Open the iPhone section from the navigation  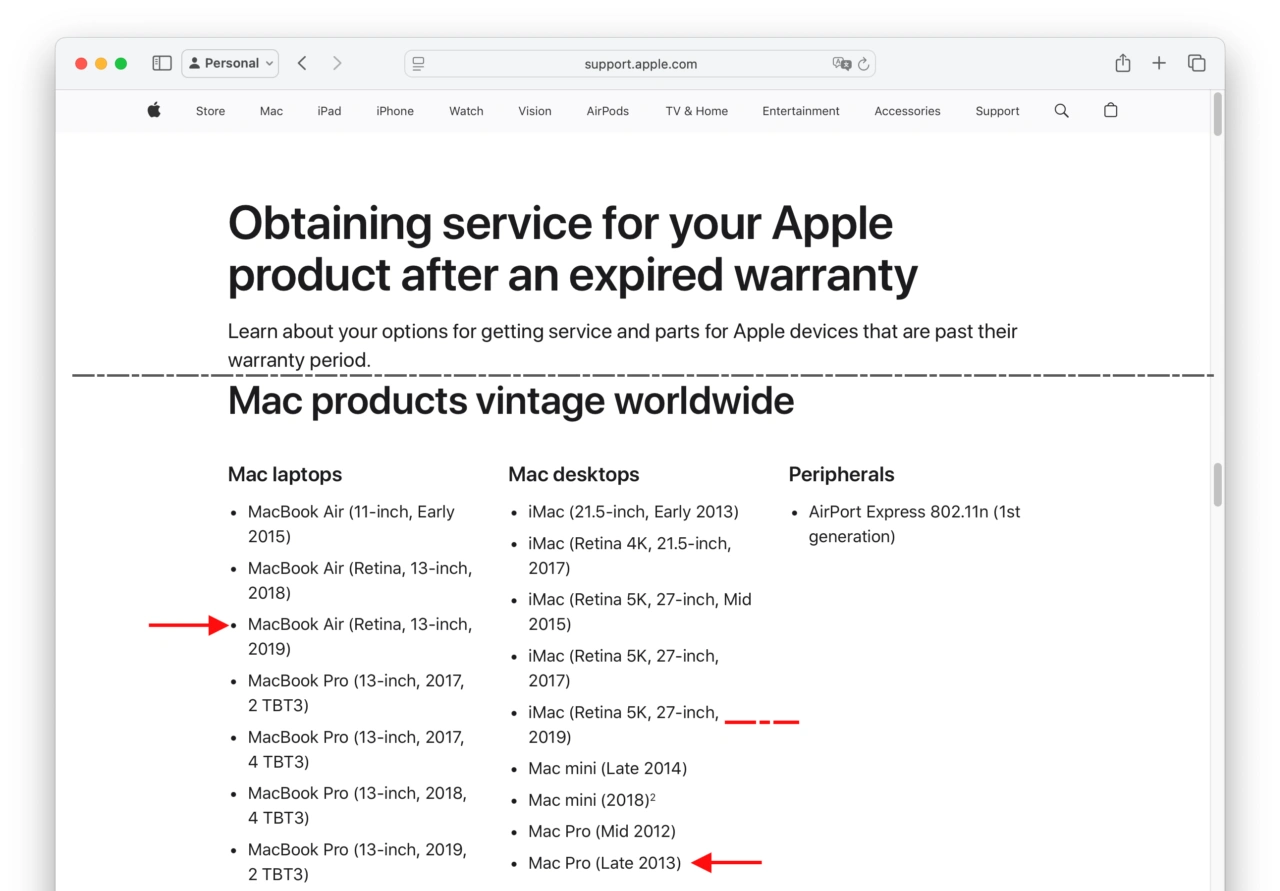394,111
